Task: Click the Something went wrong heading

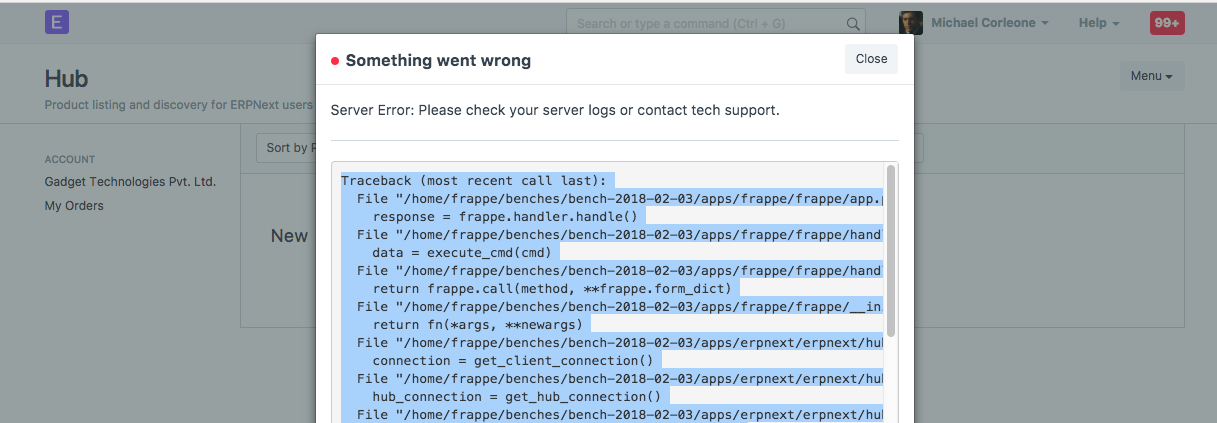Action: tap(438, 61)
